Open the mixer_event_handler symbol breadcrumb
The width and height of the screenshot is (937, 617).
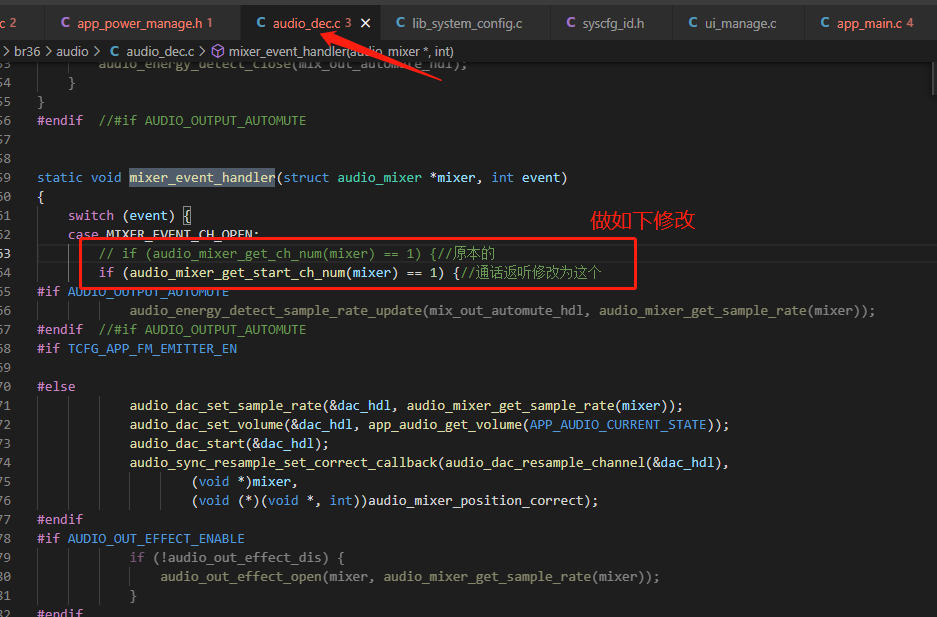coord(333,51)
